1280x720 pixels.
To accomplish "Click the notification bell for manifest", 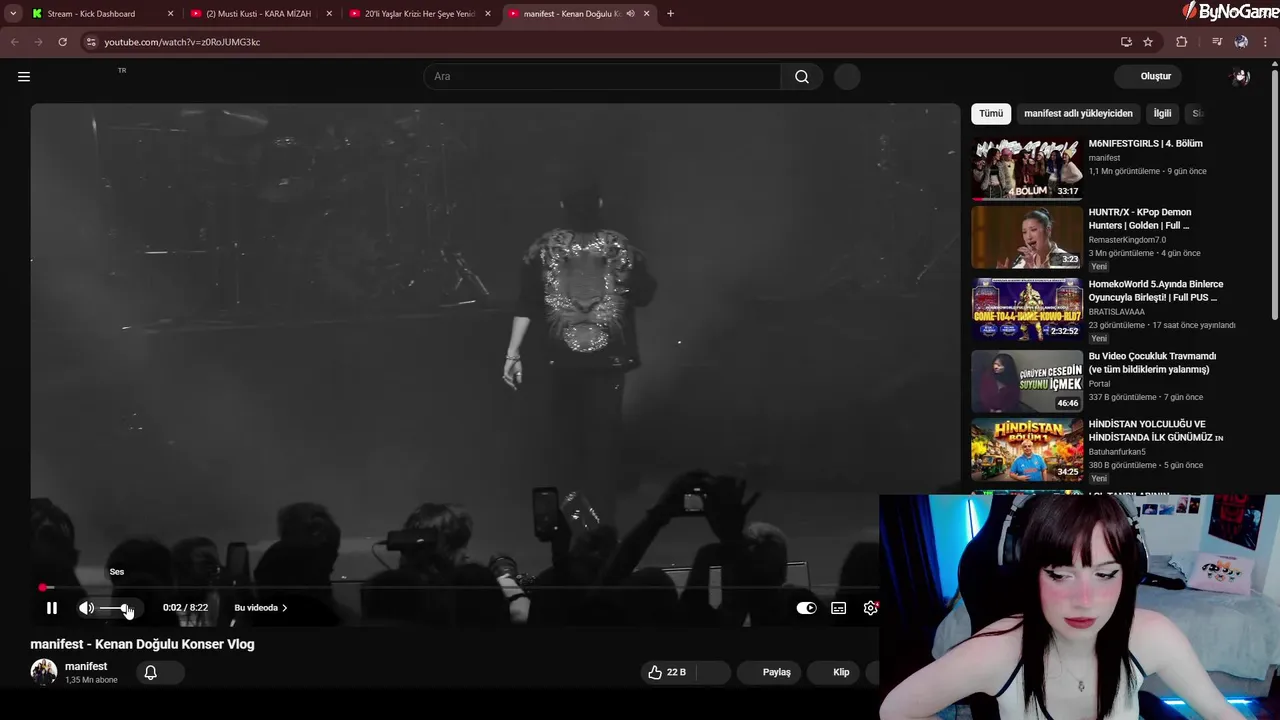I will click(151, 672).
